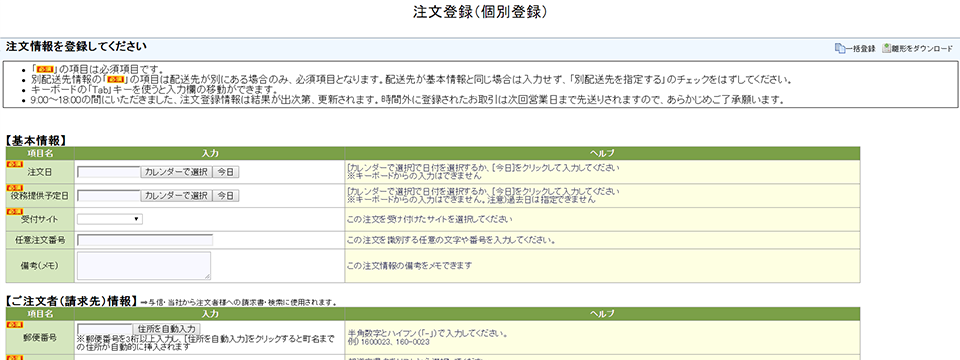Click the 住所を自動入力 button
The image size is (960, 360).
click(x=167, y=329)
